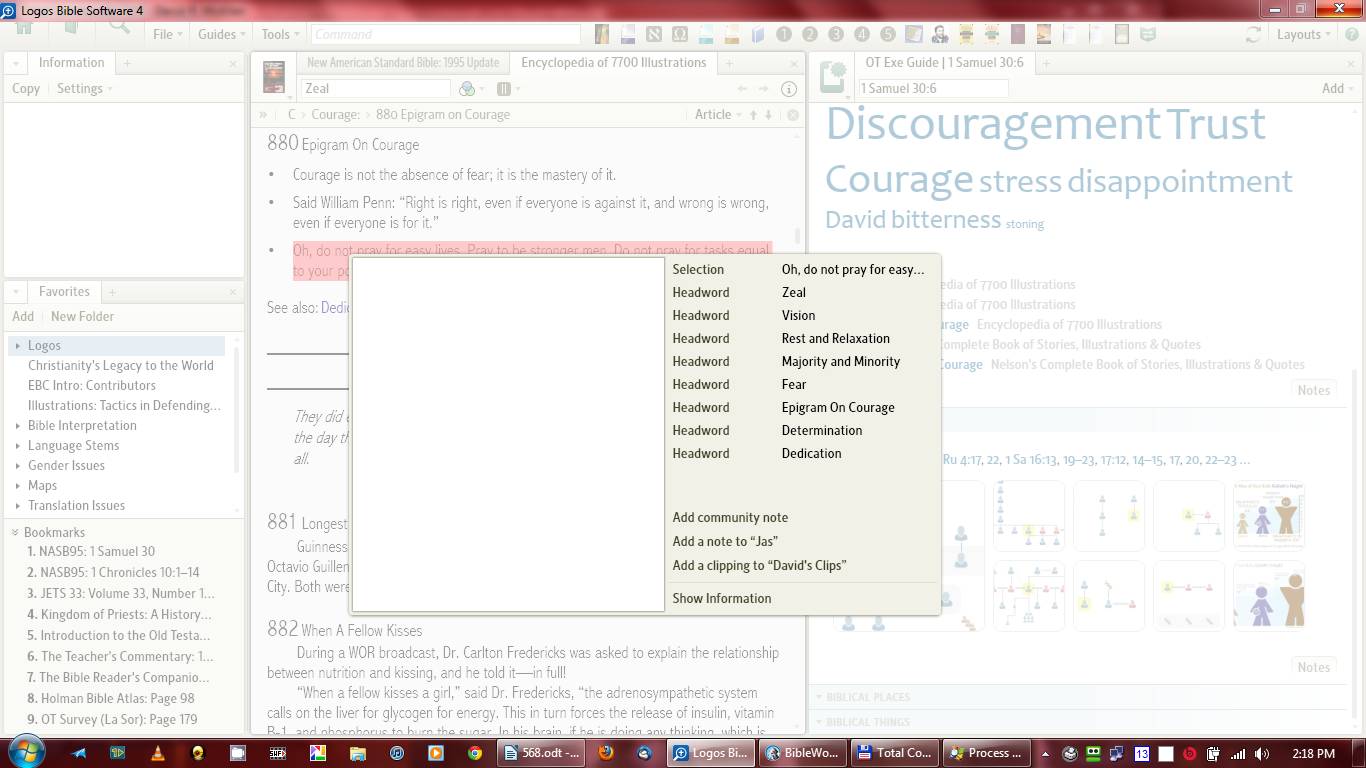Open Firefox from the taskbar
The image size is (1366, 768).
[607, 753]
